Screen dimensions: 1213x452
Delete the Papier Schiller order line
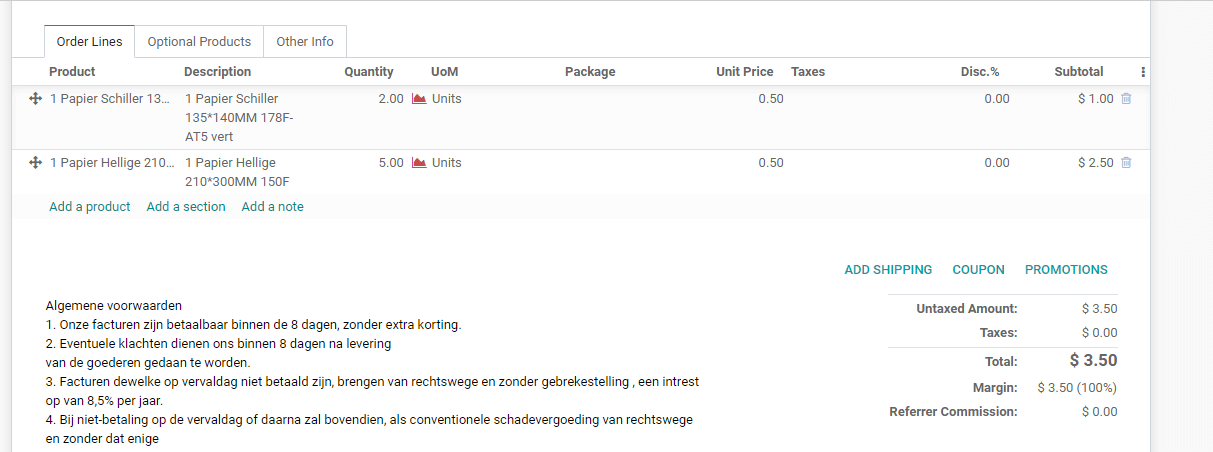1126,99
